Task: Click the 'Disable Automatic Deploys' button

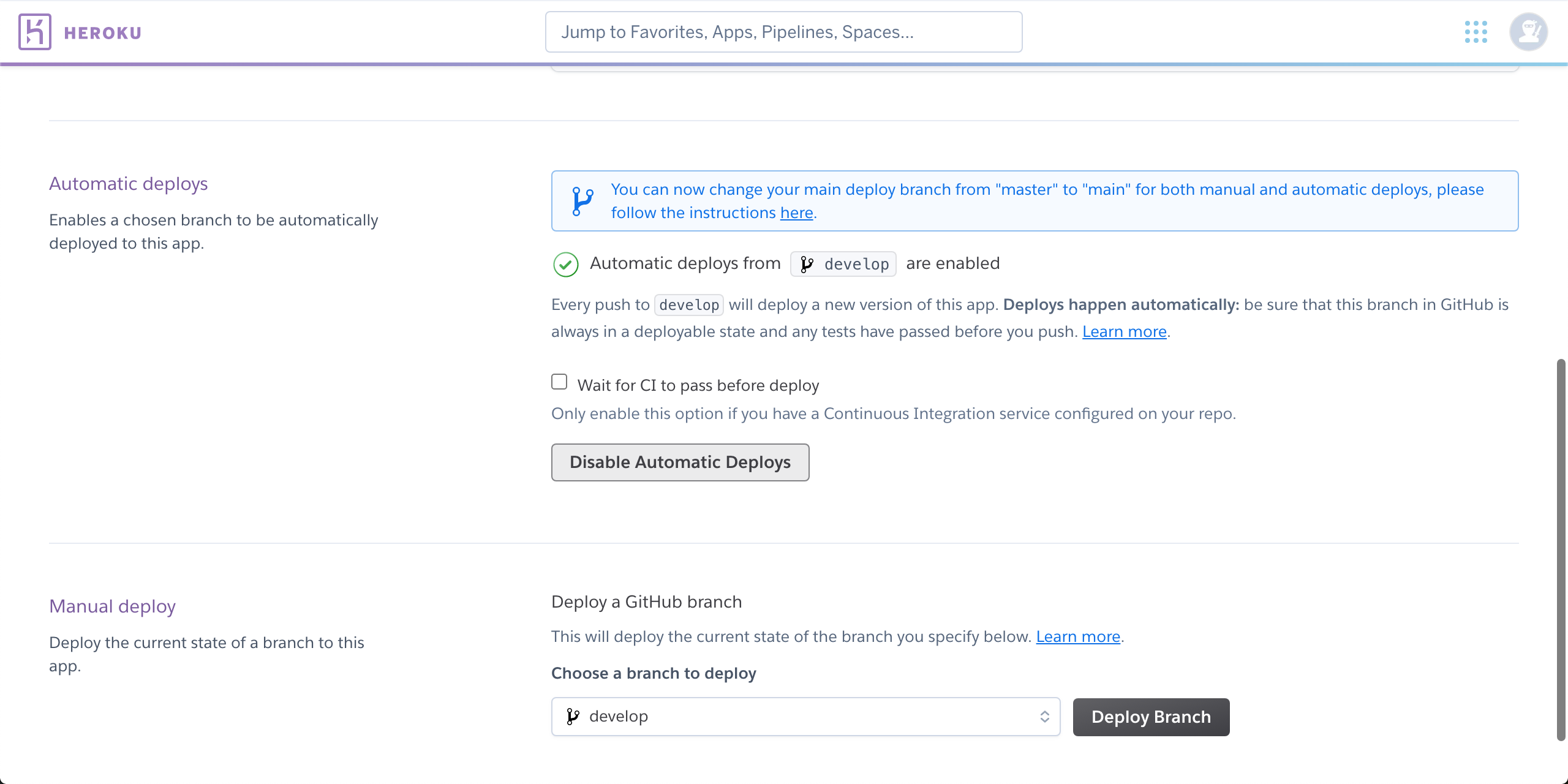Action: pyautogui.click(x=681, y=462)
